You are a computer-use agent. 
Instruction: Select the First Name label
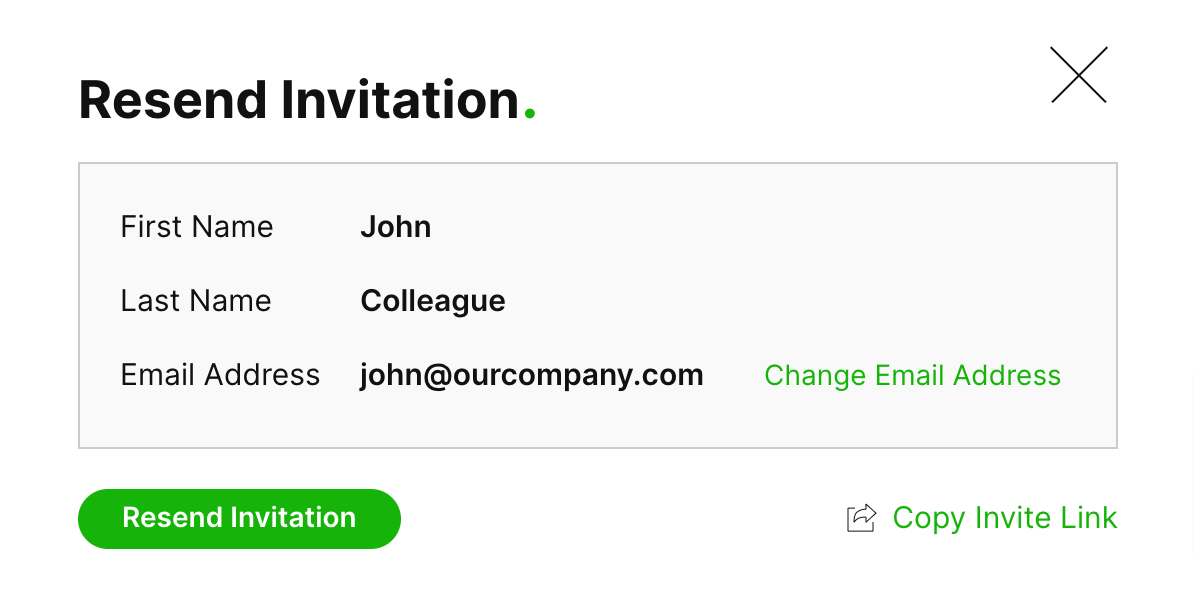196,227
